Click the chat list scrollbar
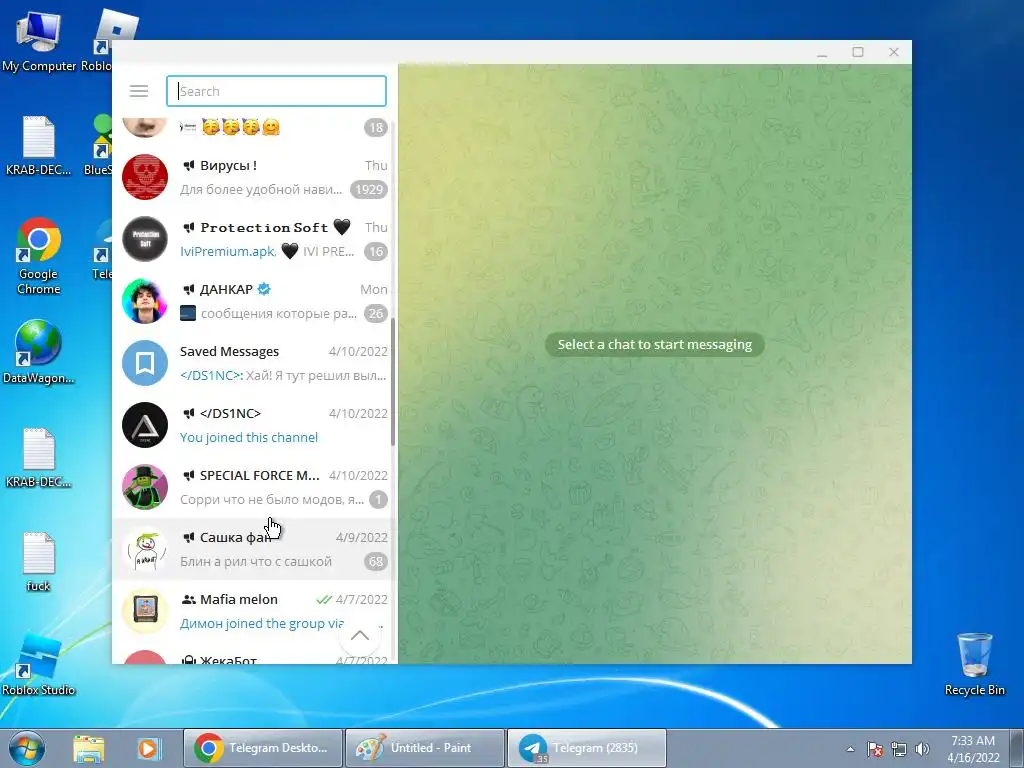This screenshot has height=768, width=1024. click(393, 381)
